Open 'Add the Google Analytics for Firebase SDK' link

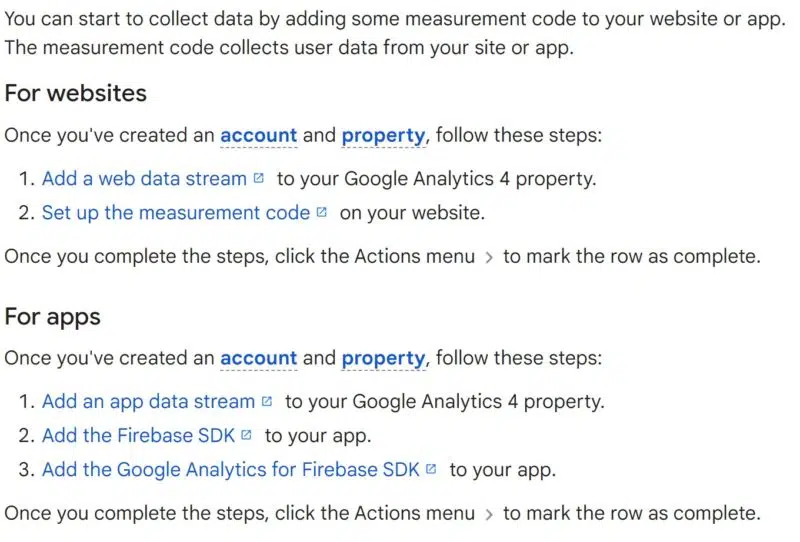tap(230, 469)
